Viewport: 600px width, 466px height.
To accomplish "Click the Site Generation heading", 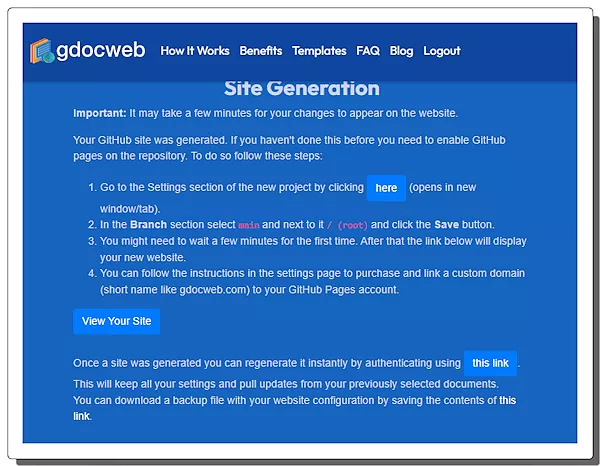I will (x=302, y=88).
